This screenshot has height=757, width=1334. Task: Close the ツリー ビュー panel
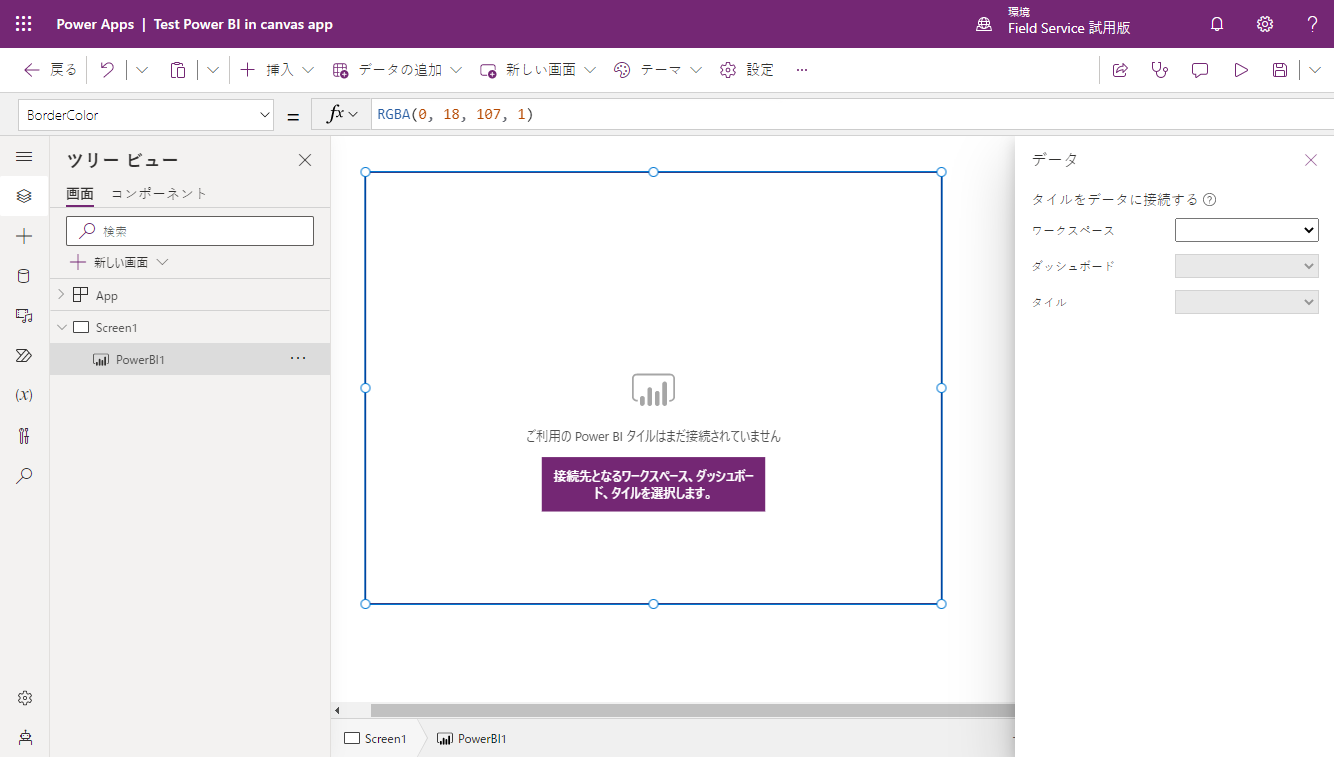pos(305,160)
